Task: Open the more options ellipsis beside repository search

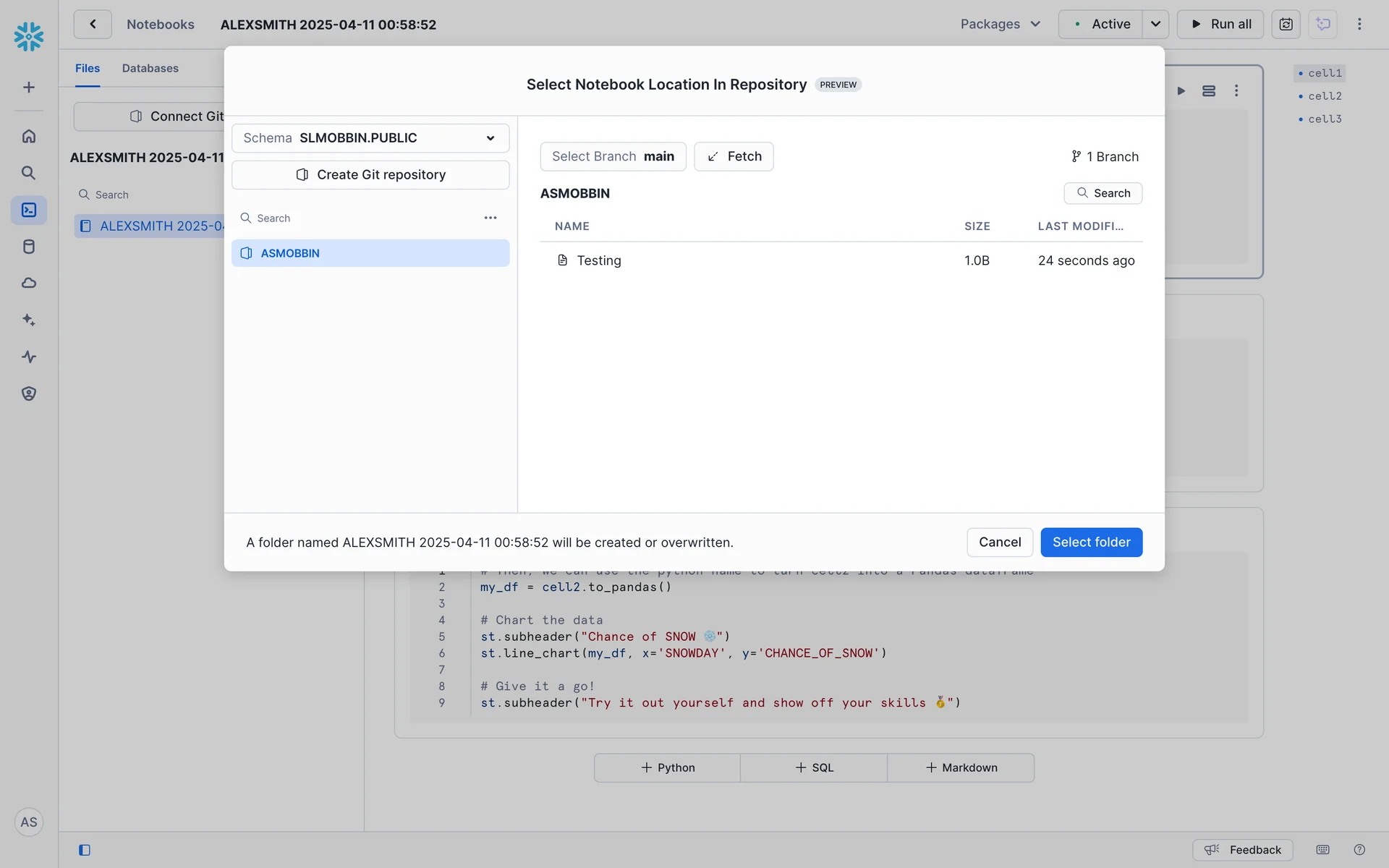Action: pos(490,218)
